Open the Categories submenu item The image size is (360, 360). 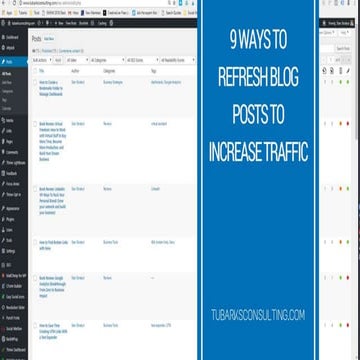[x=7, y=91]
